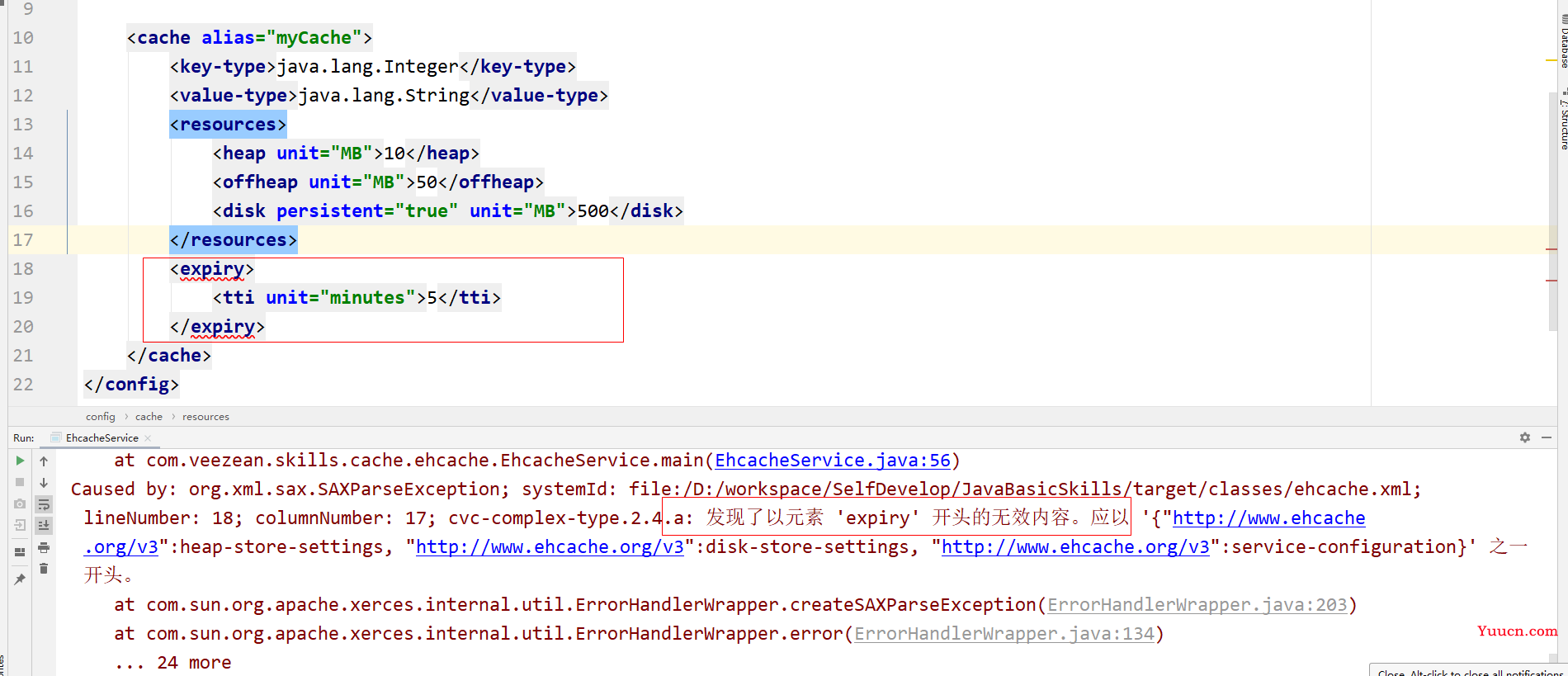Click the resources breadcrumb
The width and height of the screenshot is (1568, 676).
(205, 417)
